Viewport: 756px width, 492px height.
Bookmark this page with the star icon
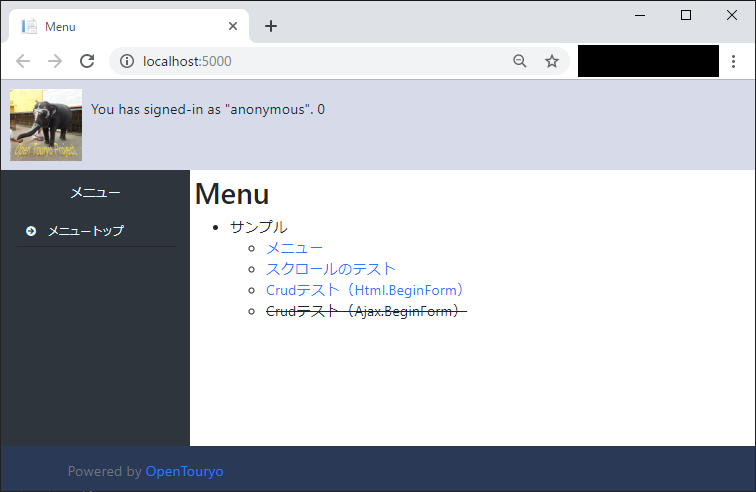[551, 61]
